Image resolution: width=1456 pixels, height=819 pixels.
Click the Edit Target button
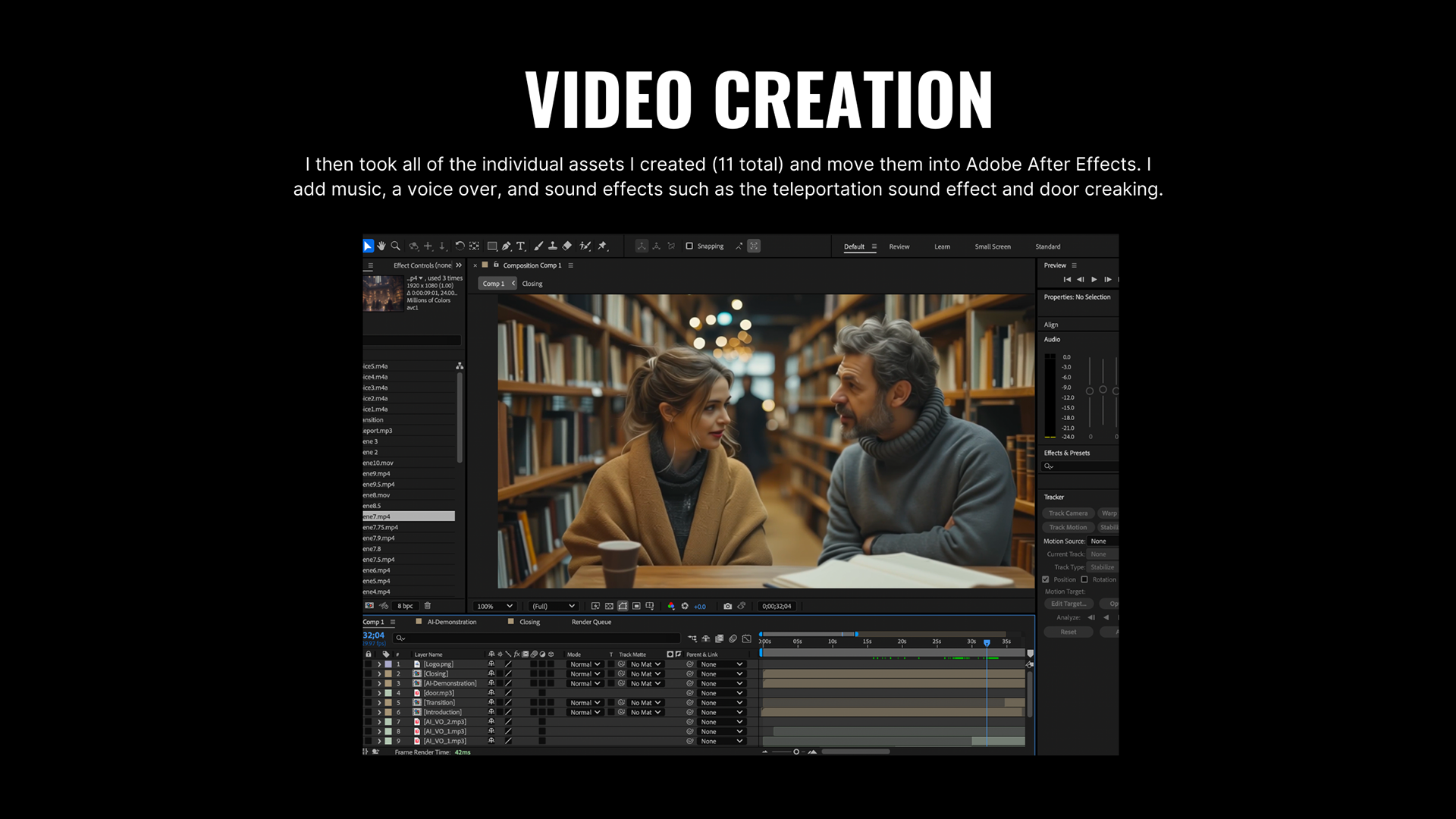point(1068,604)
